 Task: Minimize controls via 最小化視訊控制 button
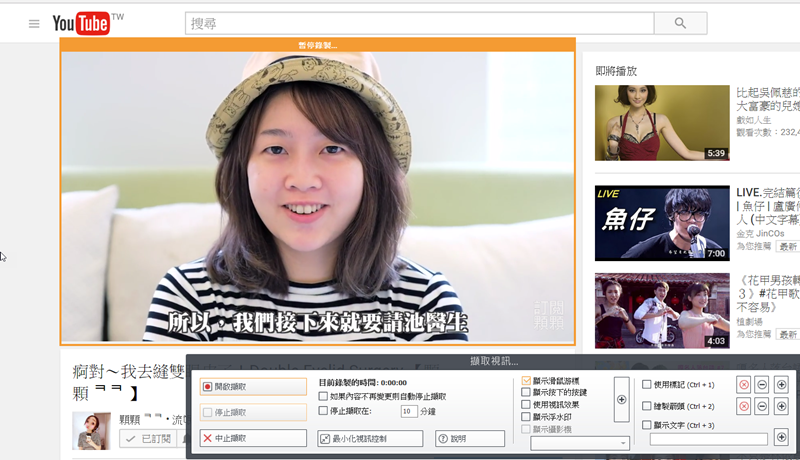click(370, 439)
